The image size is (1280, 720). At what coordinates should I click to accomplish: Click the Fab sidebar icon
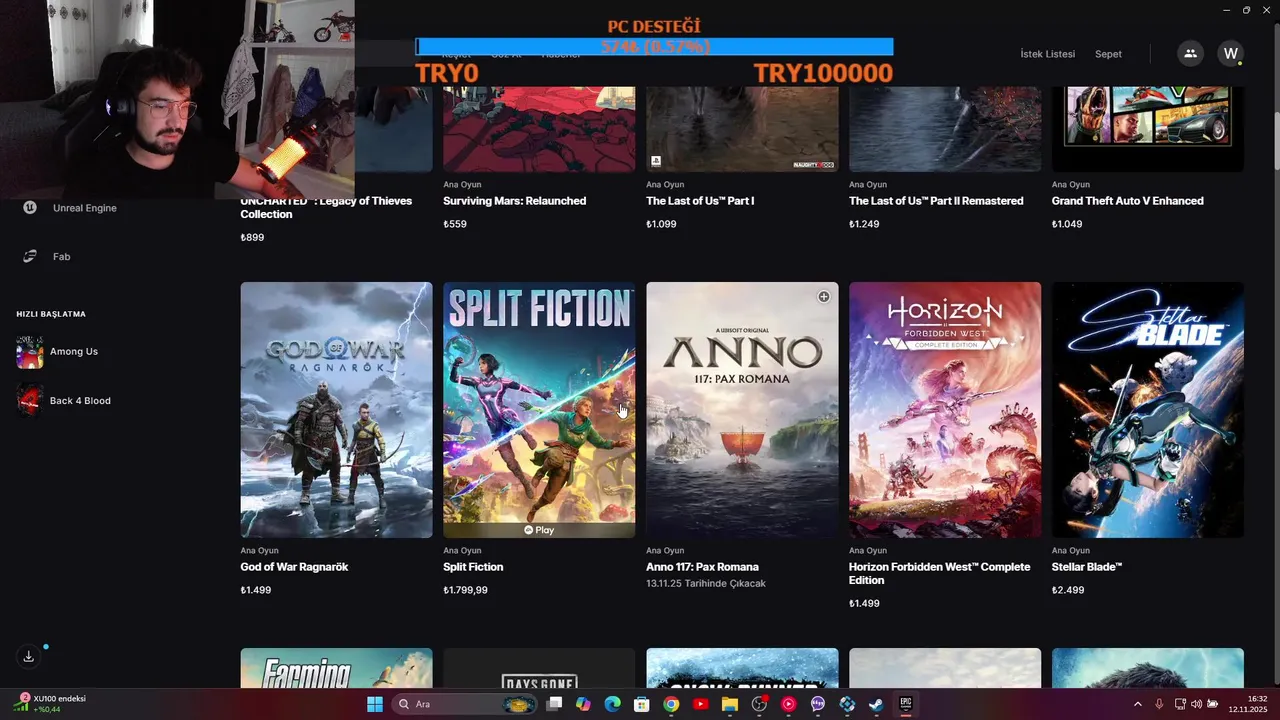pyautogui.click(x=30, y=257)
